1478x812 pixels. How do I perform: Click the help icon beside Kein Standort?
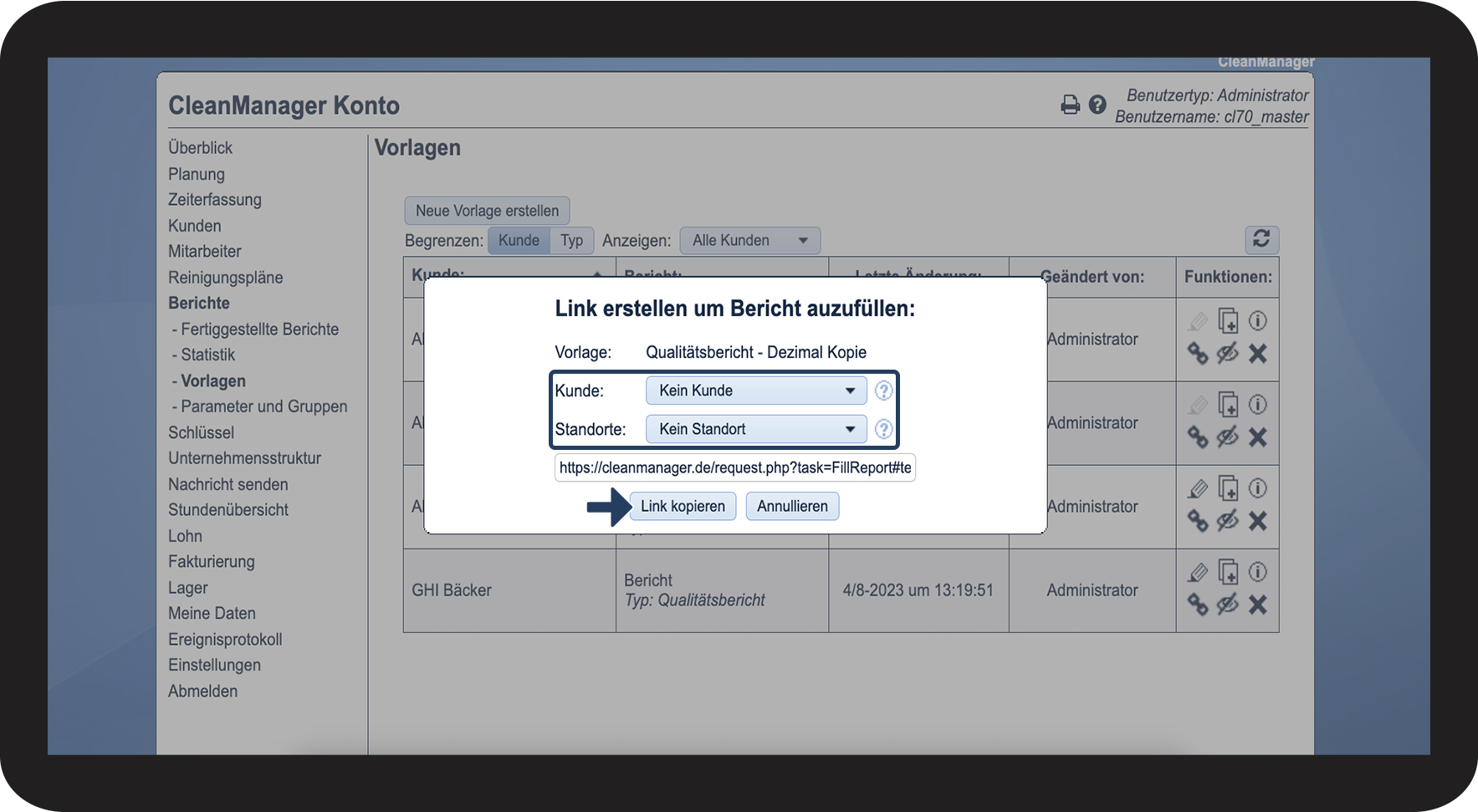[x=883, y=429]
